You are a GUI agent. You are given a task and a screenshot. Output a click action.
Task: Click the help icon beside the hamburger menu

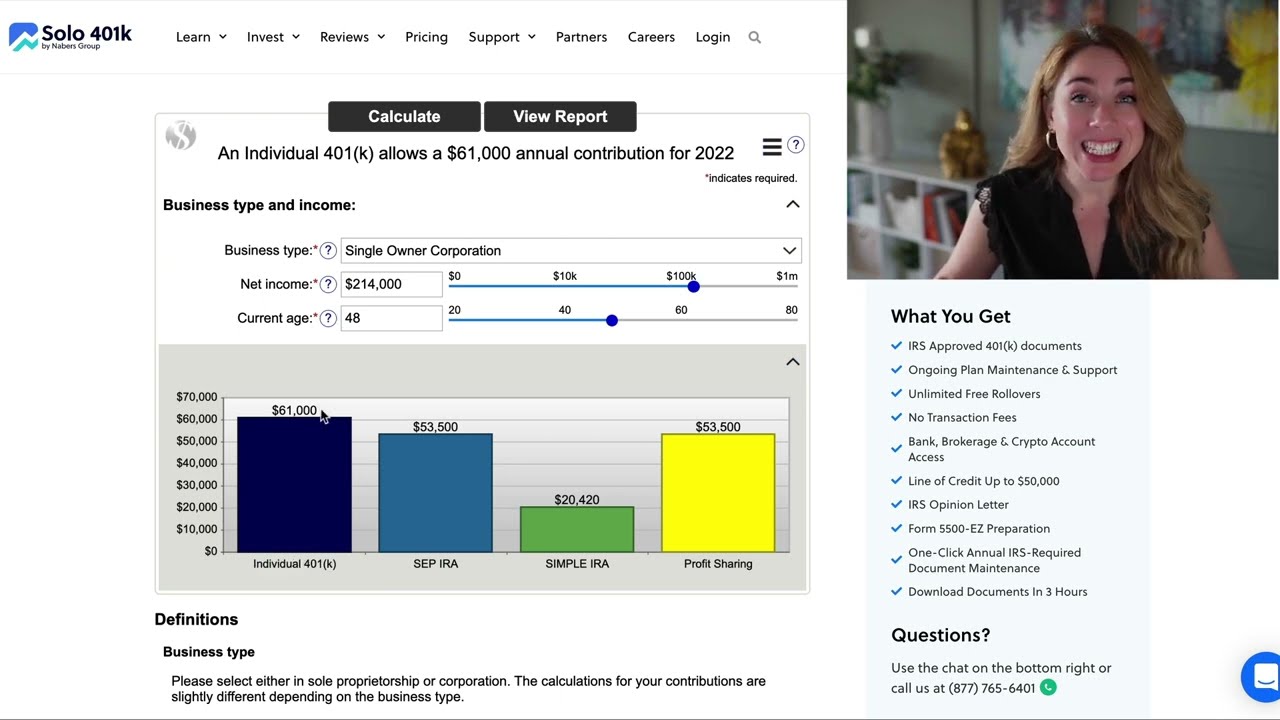pos(796,145)
